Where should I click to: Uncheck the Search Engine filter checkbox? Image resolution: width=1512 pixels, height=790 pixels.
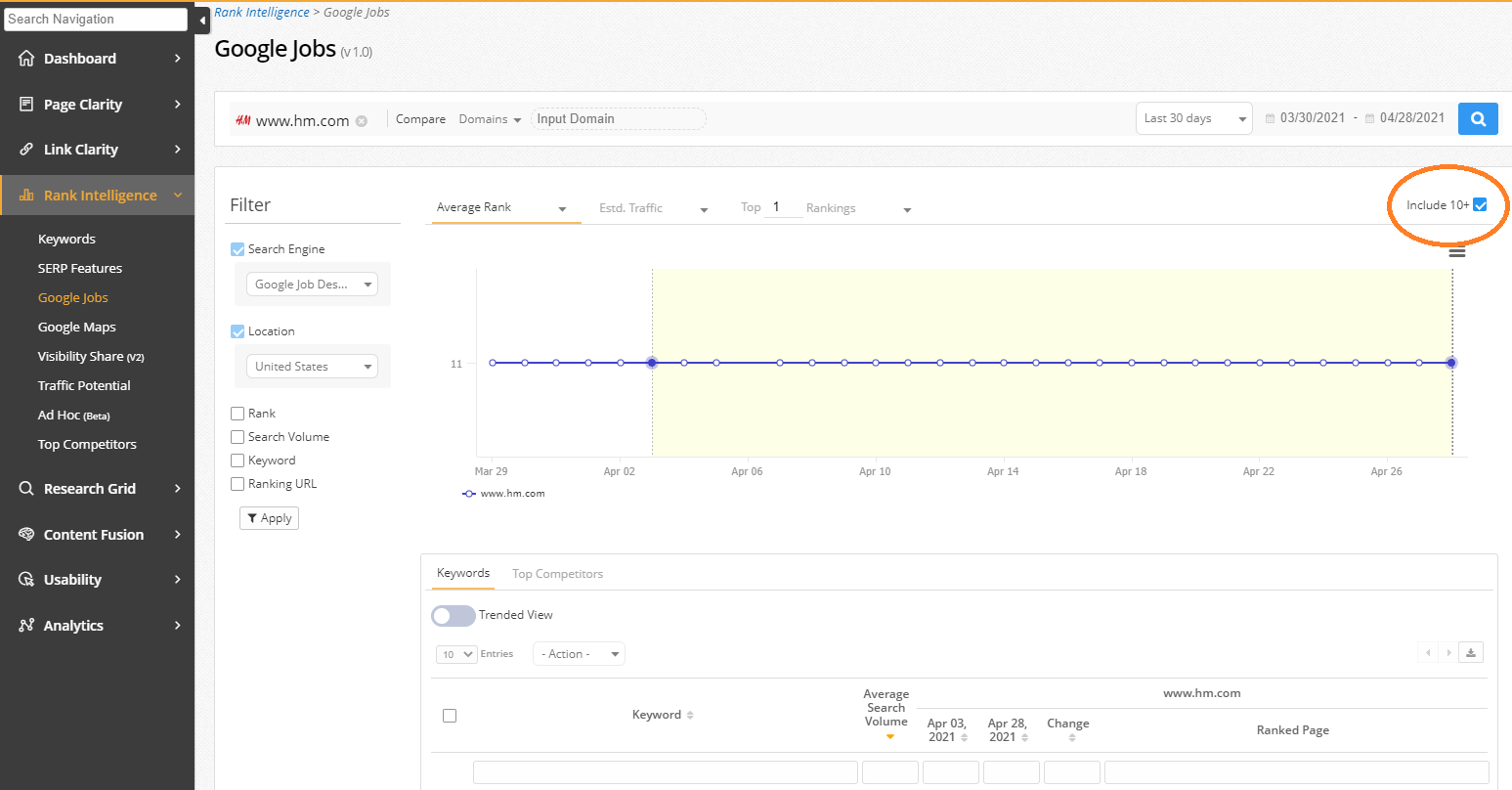tap(238, 249)
